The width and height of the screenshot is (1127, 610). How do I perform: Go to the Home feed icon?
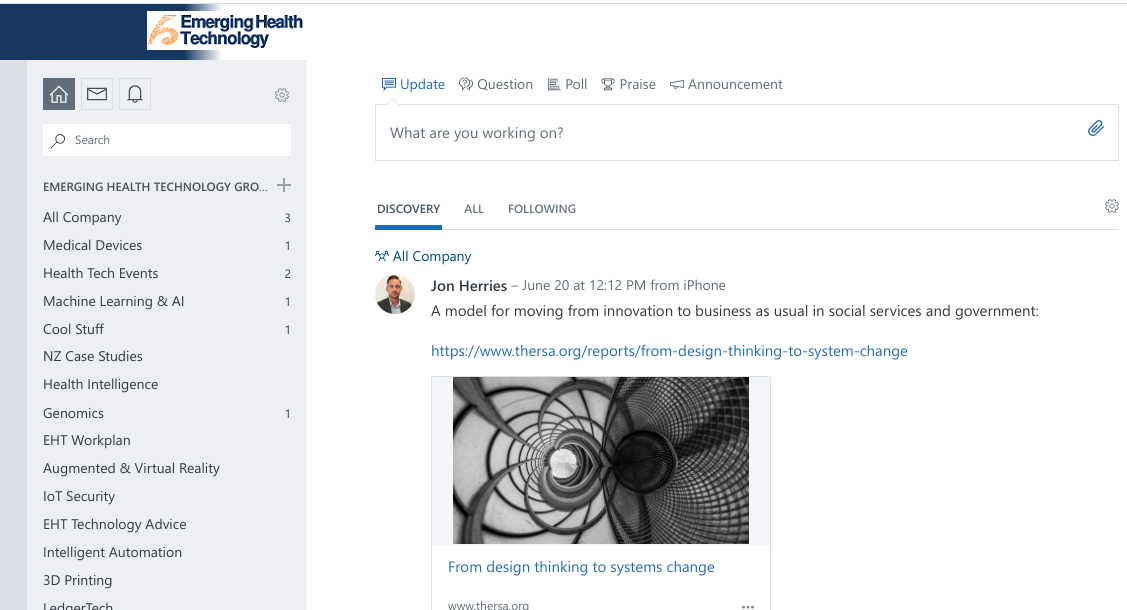tap(59, 94)
